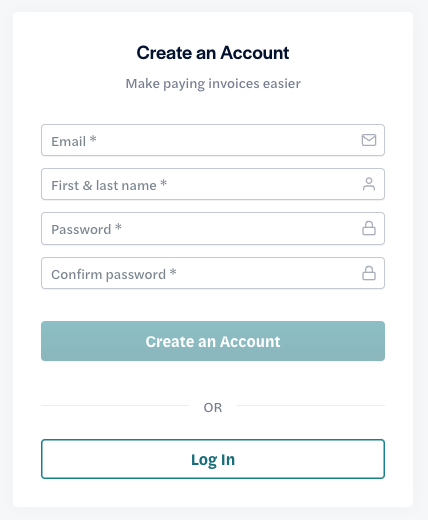The height and width of the screenshot is (520, 428).
Task: Click the OR divider label
Action: (x=213, y=407)
